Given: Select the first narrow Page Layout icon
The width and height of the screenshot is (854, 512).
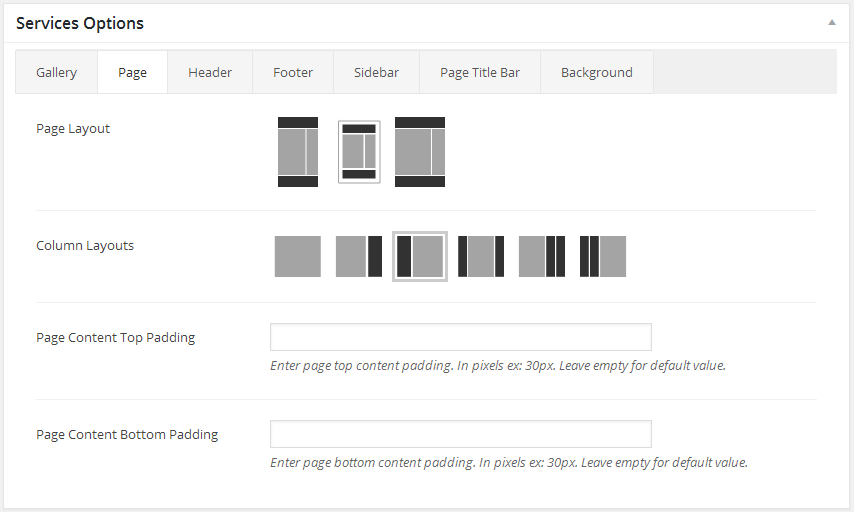Looking at the screenshot, I should tap(298, 152).
